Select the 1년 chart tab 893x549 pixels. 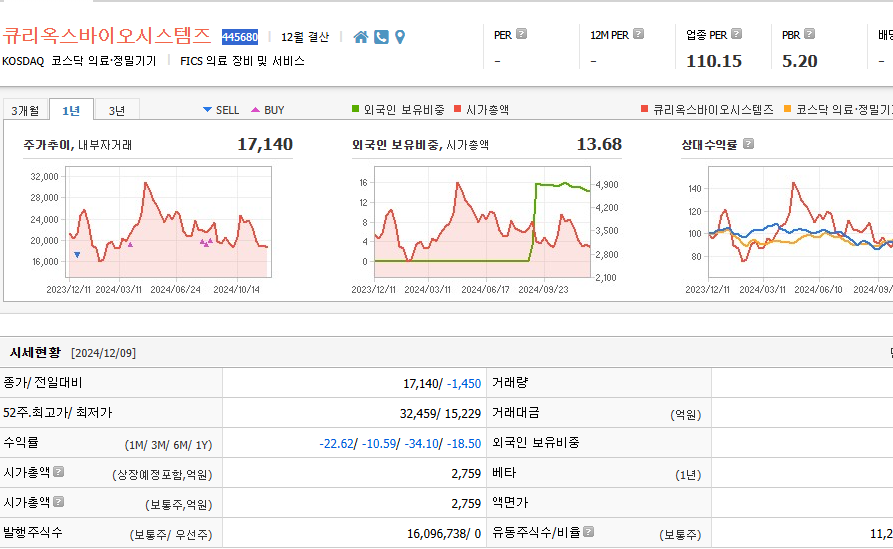71,110
